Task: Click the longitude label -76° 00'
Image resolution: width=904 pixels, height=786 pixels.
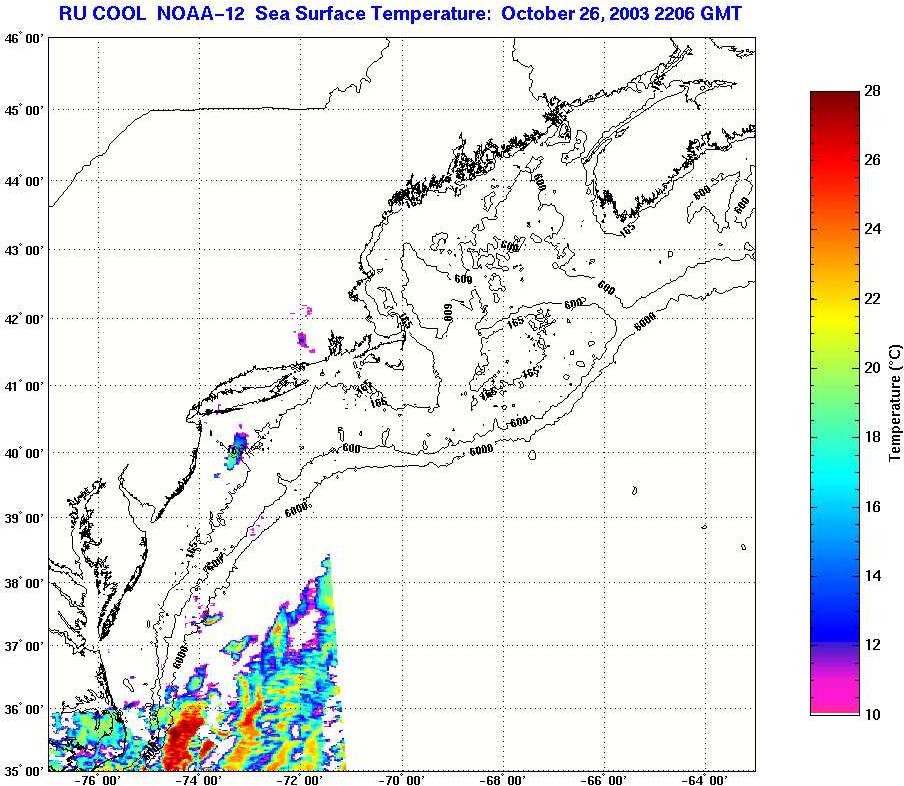Action: click(x=97, y=780)
